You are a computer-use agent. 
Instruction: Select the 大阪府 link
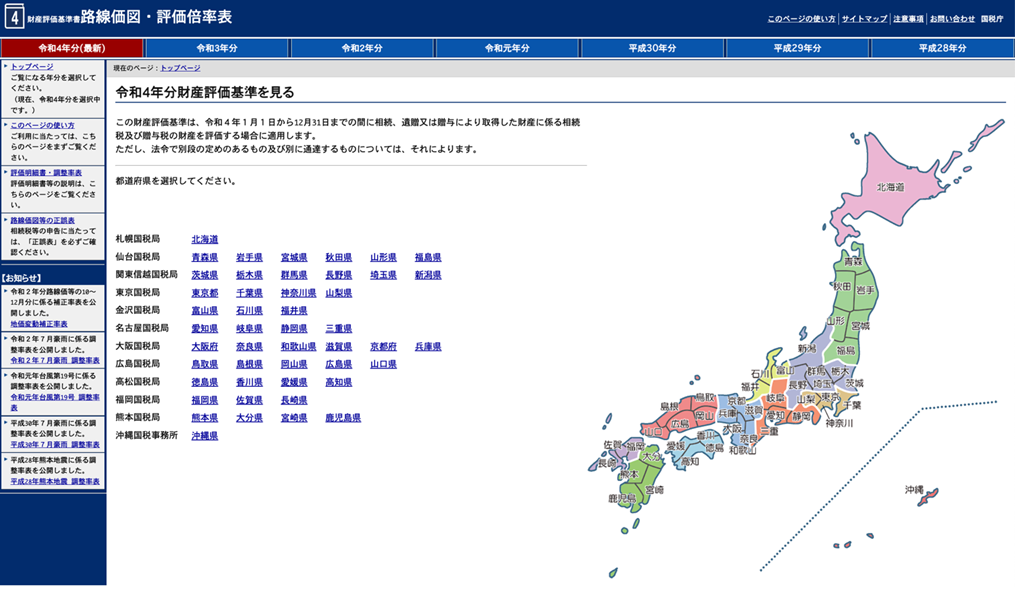[205, 347]
